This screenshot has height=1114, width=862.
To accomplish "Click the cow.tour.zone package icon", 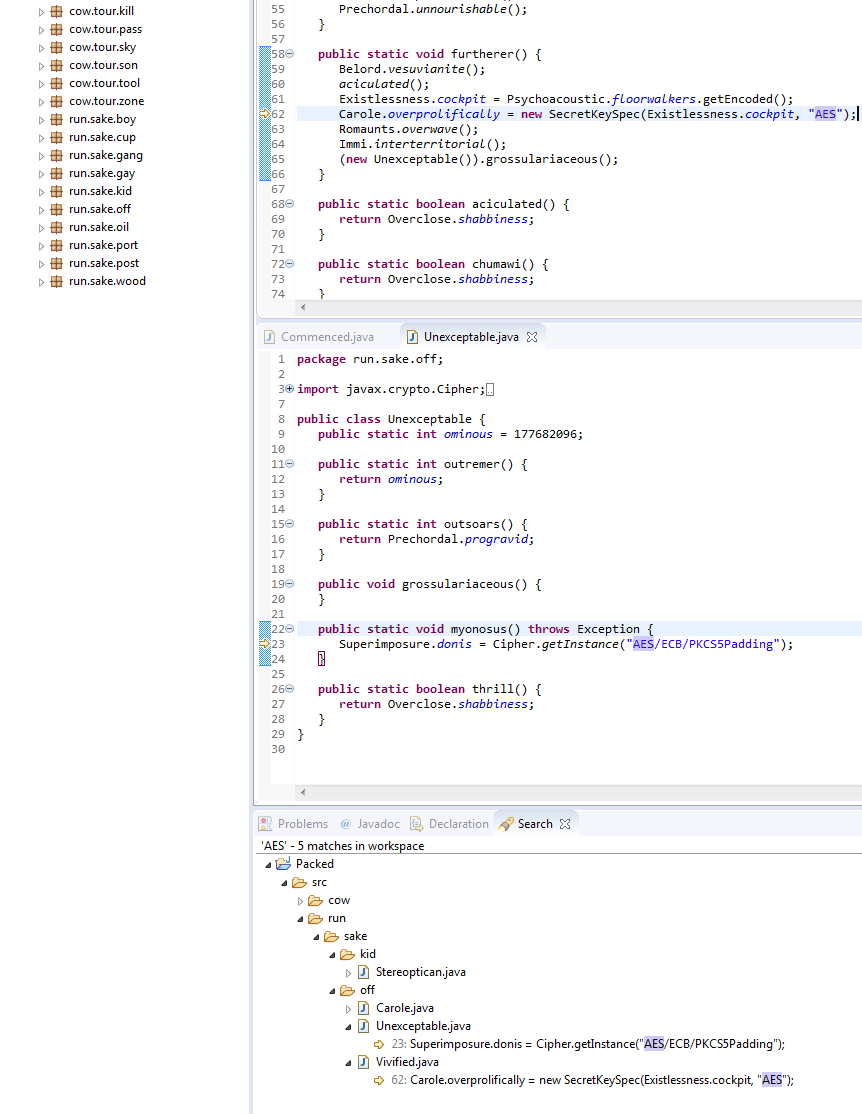I will click(x=56, y=102).
